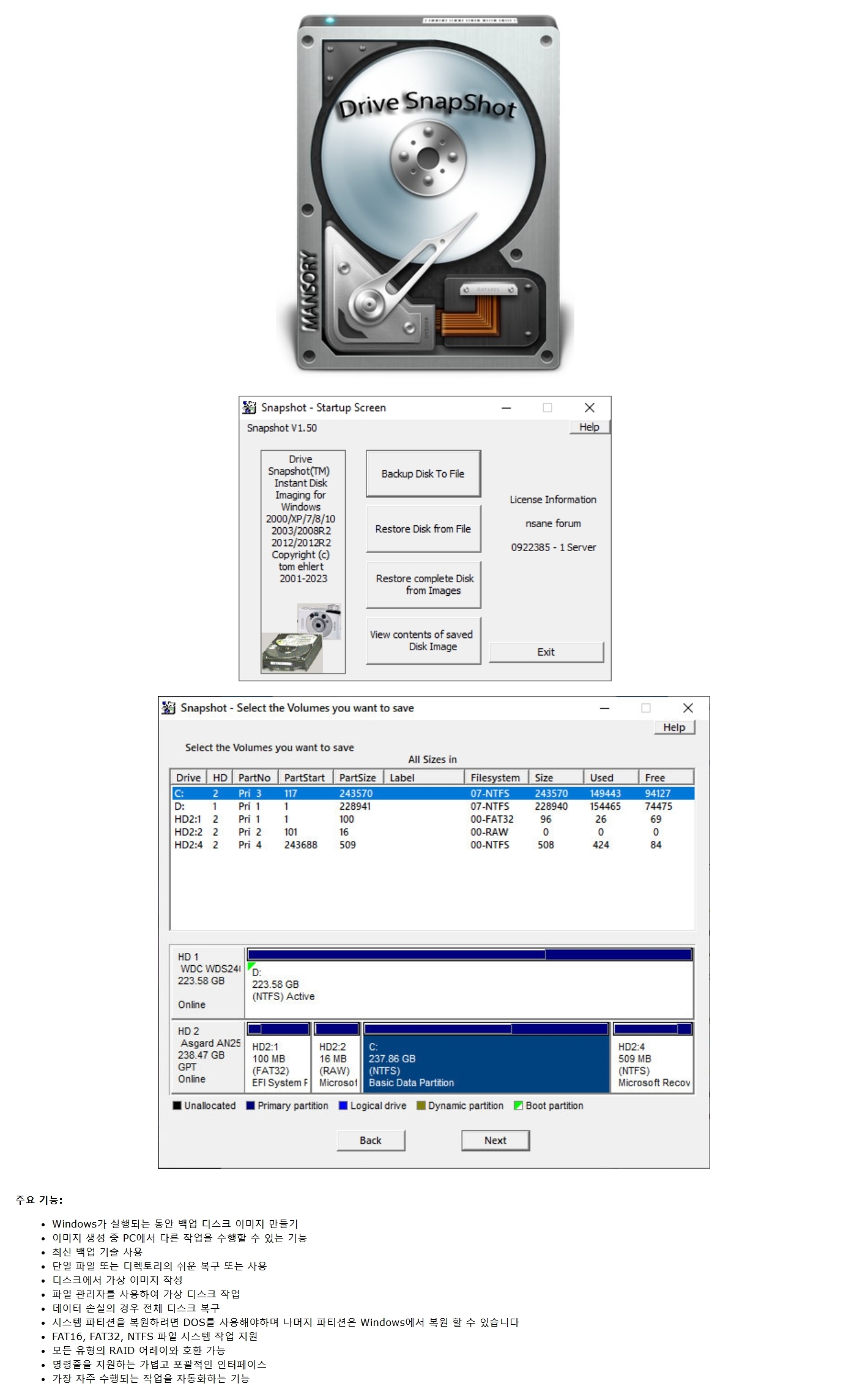
Task: Sort by Used column header
Action: [x=610, y=777]
